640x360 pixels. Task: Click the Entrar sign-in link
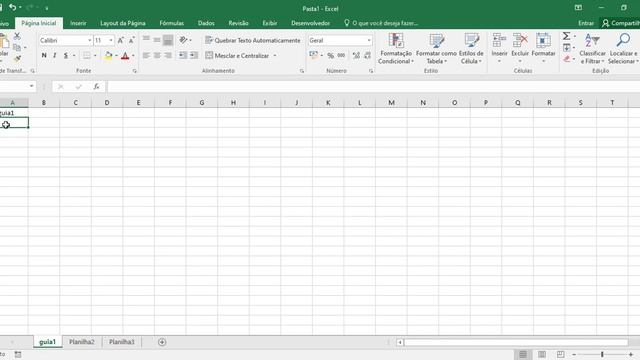pos(586,23)
